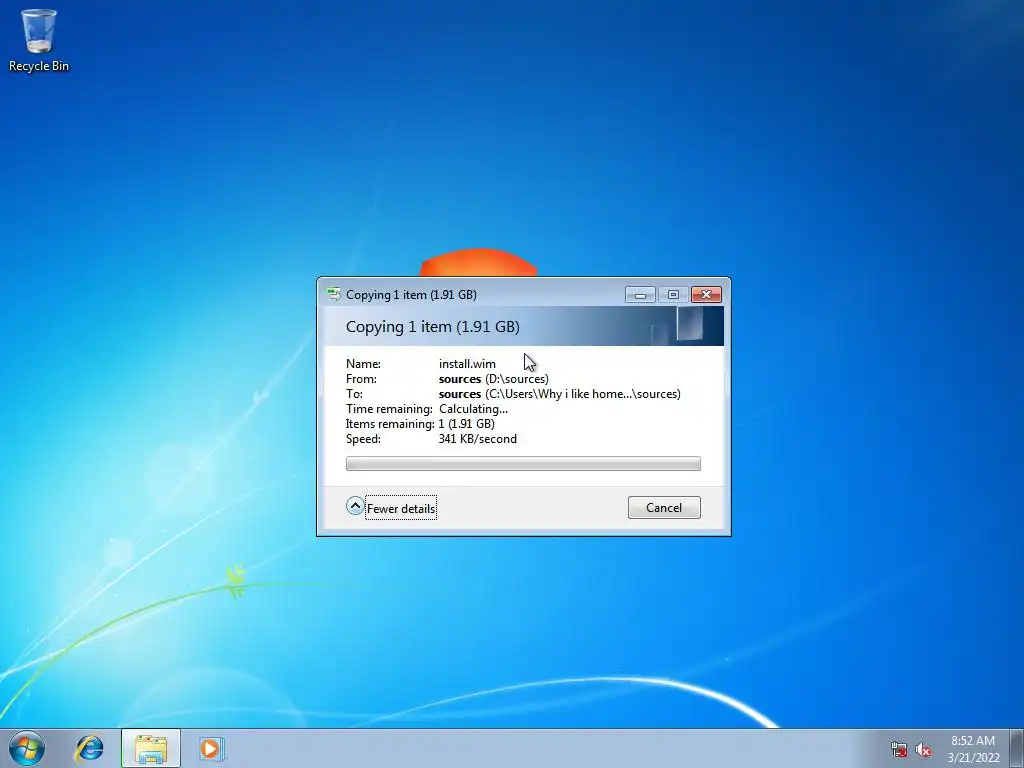Image resolution: width=1024 pixels, height=768 pixels.
Task: Minimize the Copying 1 item dialog
Action: tap(640, 295)
